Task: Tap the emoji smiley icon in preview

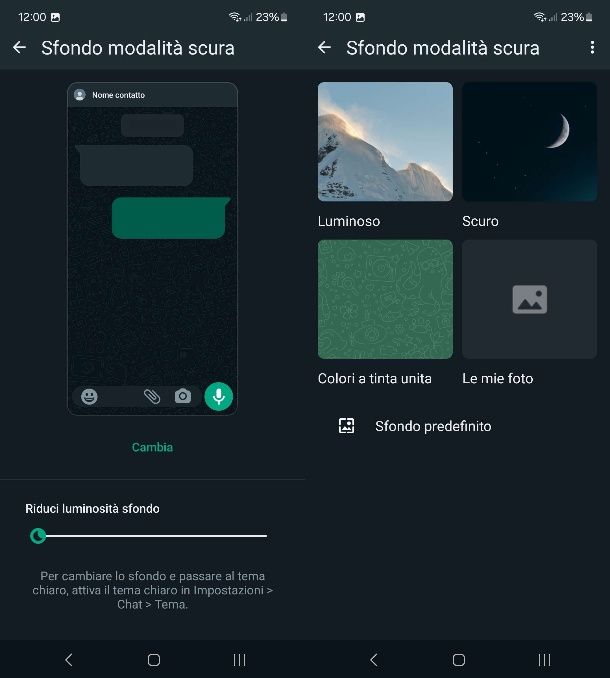Action: (89, 396)
